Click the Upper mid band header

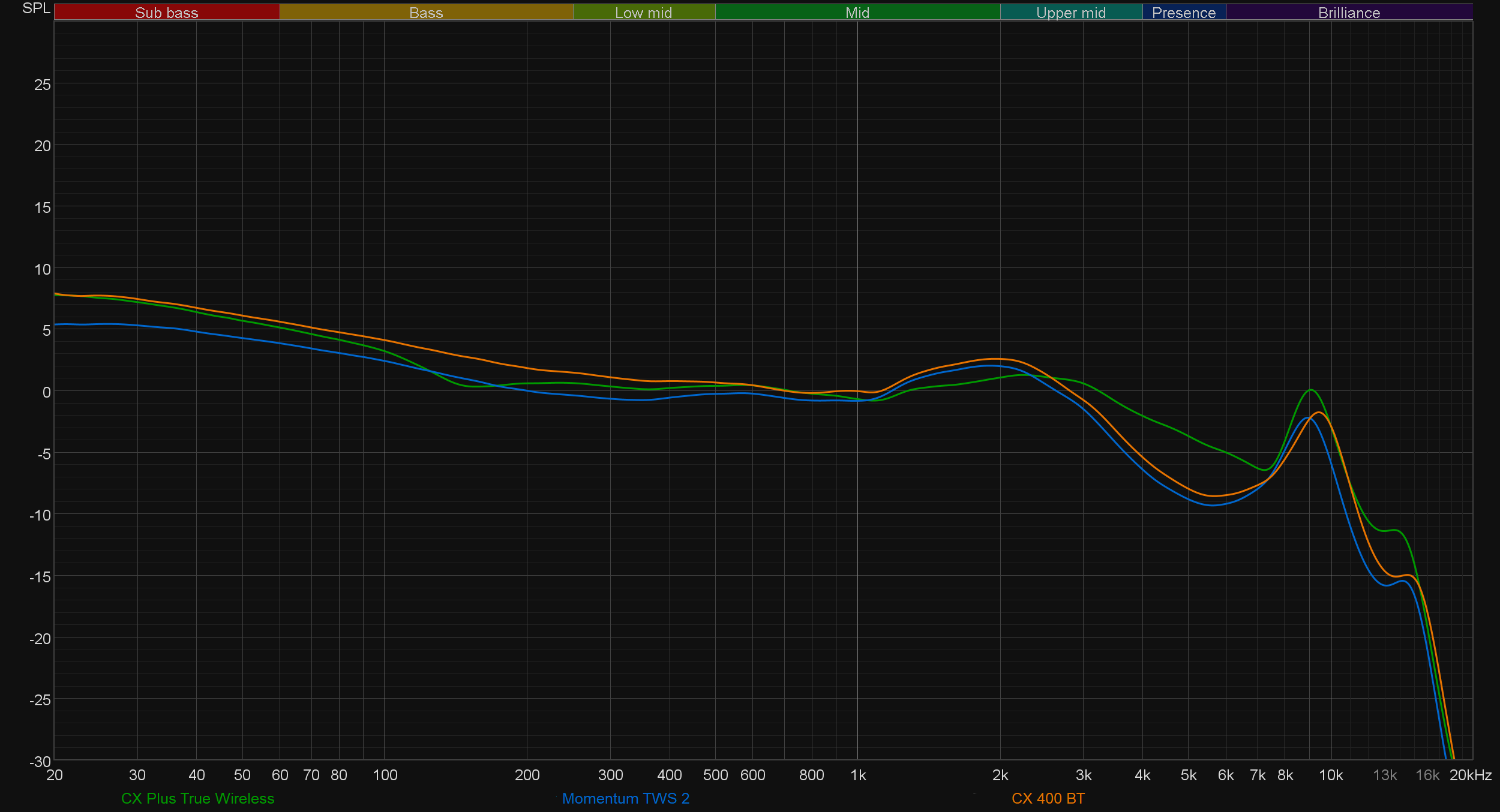pyautogui.click(x=1070, y=13)
